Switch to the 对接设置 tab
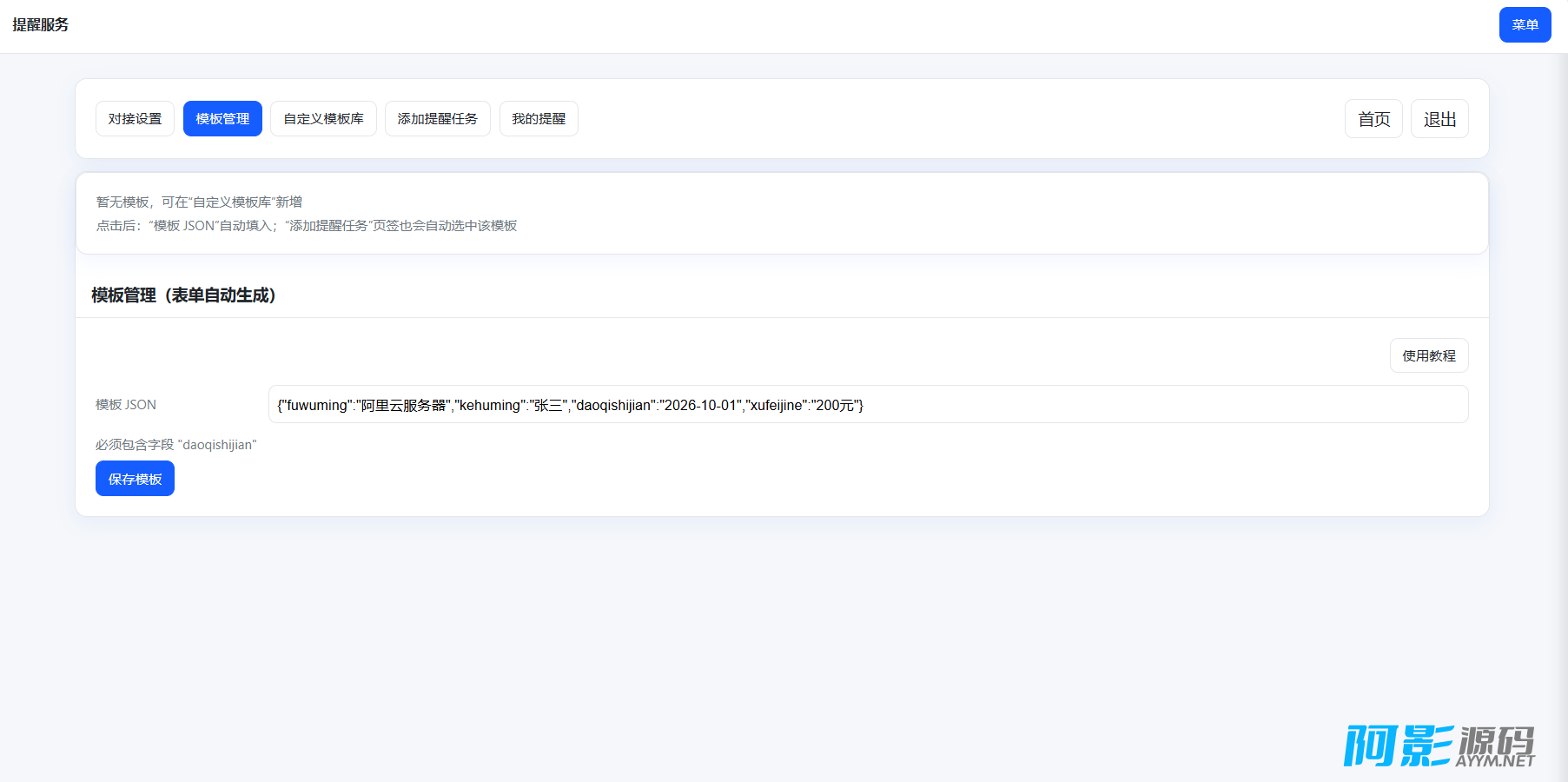The height and width of the screenshot is (782, 1568). pos(135,119)
